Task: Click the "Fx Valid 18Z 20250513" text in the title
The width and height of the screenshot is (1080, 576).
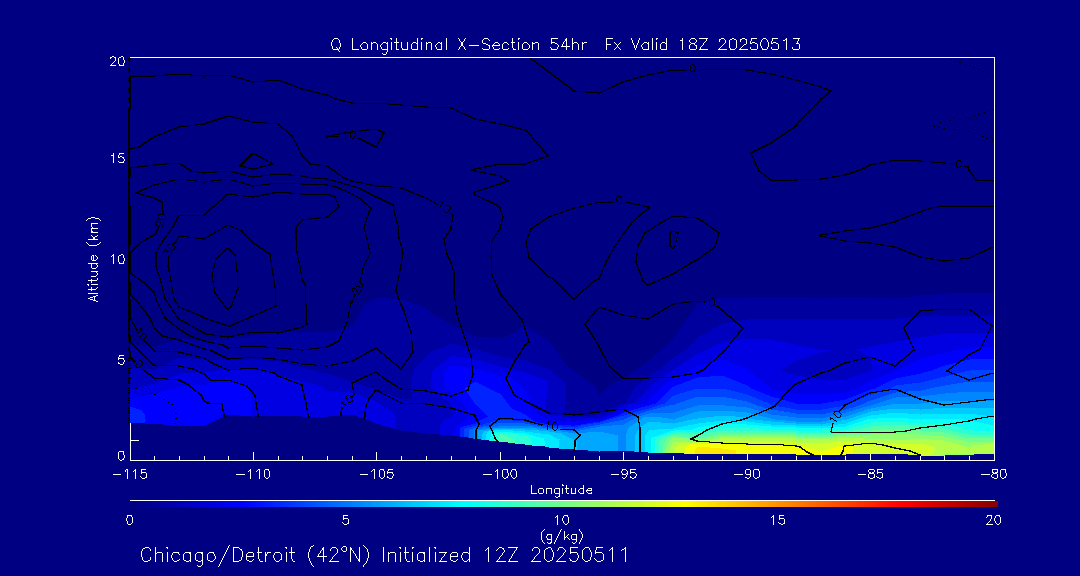Action: click(703, 45)
